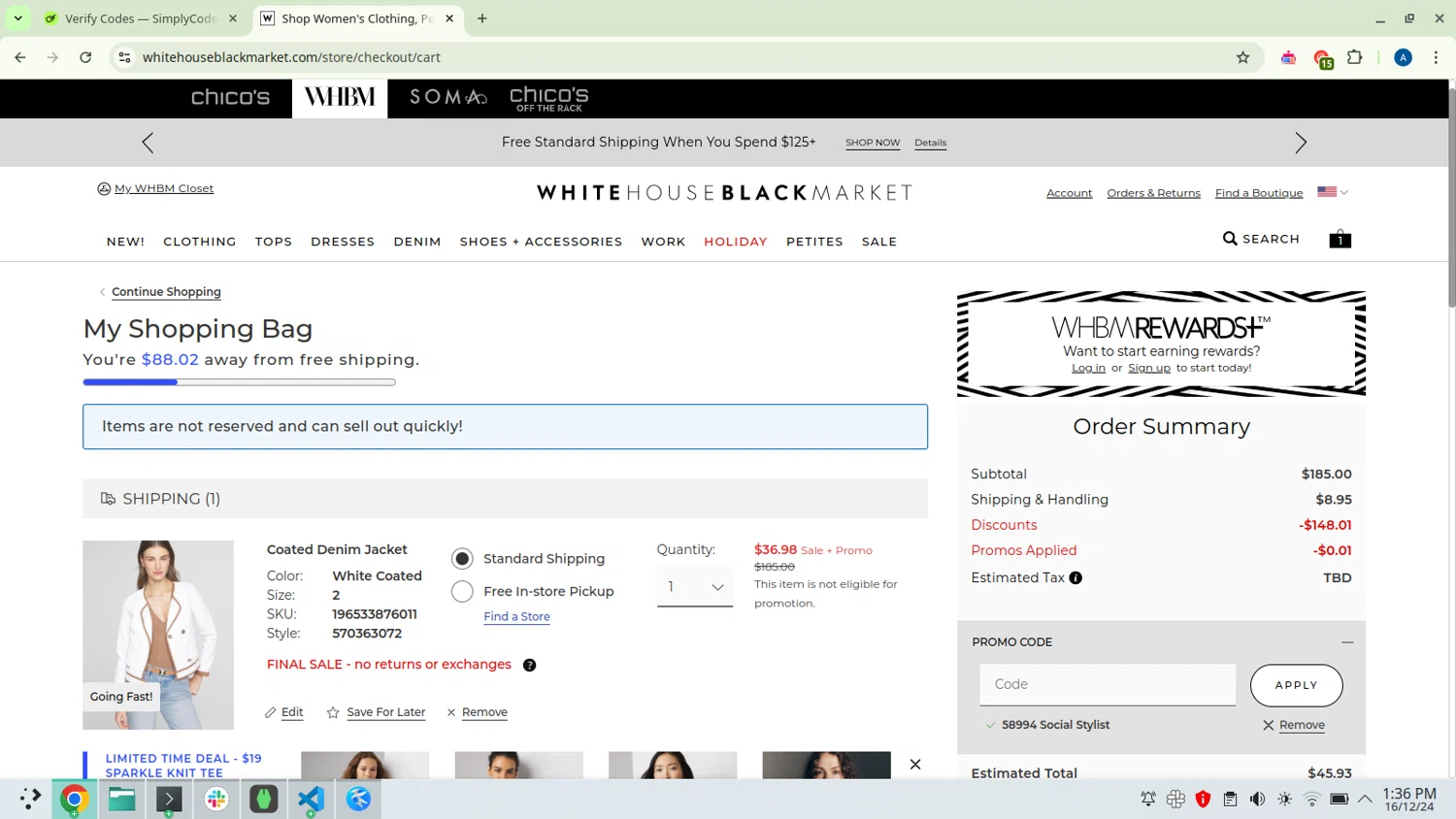Click the banner Details link
1456x819 pixels.
coord(930,143)
